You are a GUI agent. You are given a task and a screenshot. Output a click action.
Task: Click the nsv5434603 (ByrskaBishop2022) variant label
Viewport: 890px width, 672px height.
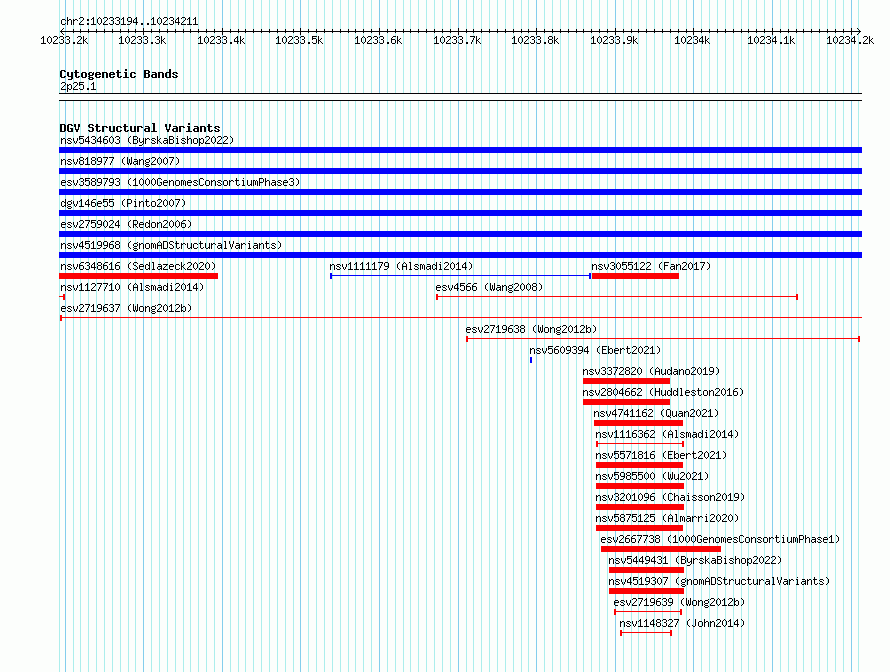pos(147,140)
